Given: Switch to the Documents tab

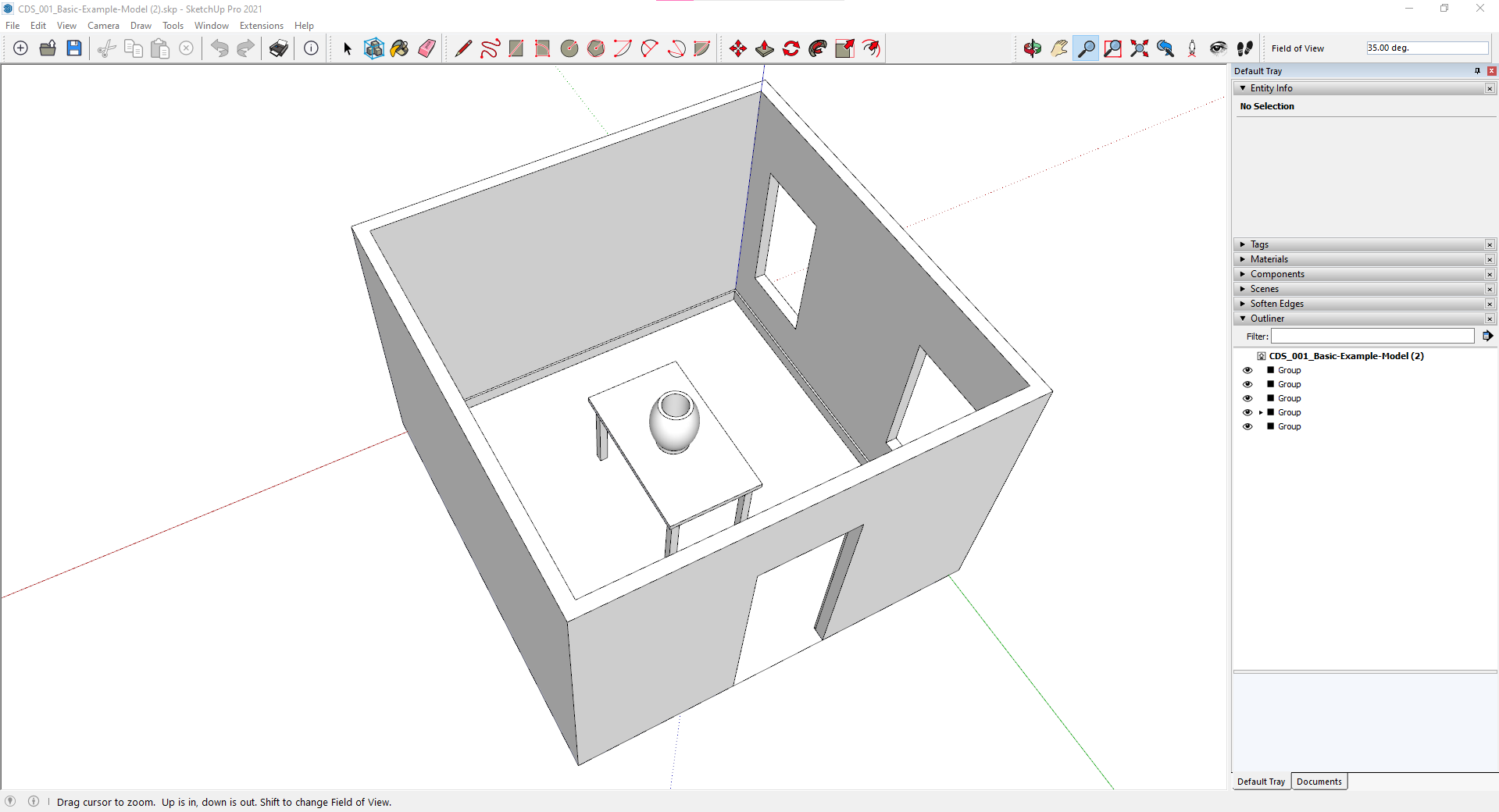Looking at the screenshot, I should point(1319,782).
